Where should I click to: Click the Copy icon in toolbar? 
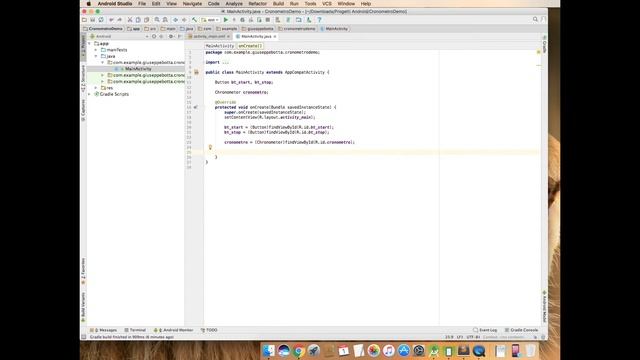(x=138, y=20)
